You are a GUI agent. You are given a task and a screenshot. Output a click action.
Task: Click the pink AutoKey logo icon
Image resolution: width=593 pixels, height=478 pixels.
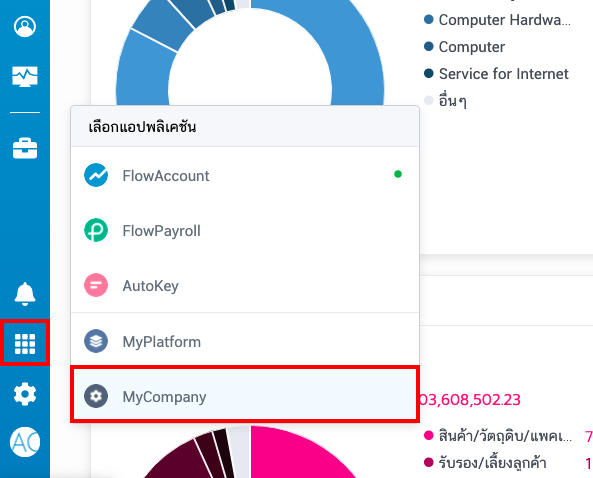pyautogui.click(x=96, y=285)
